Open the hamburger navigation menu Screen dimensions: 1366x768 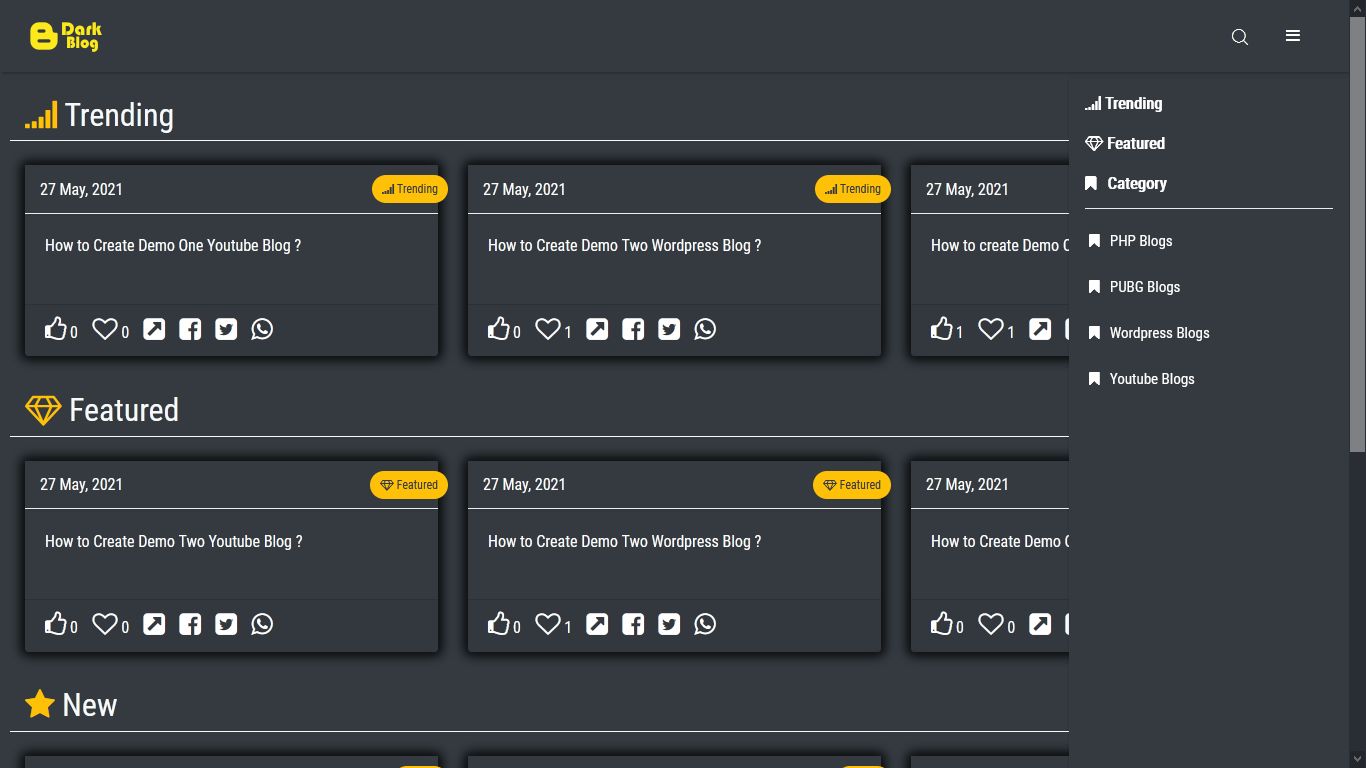(1293, 35)
